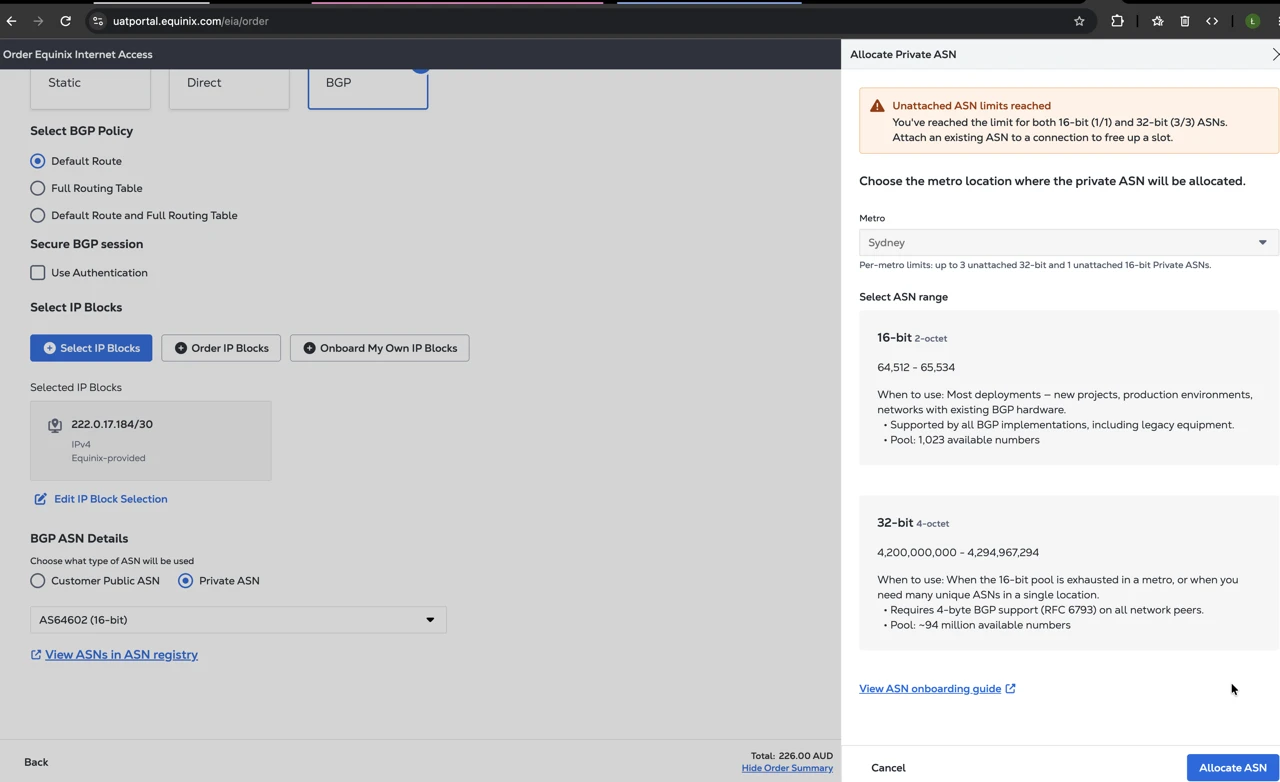Enable the Use Authentication checkbox
This screenshot has height=782, width=1280.
(38, 272)
